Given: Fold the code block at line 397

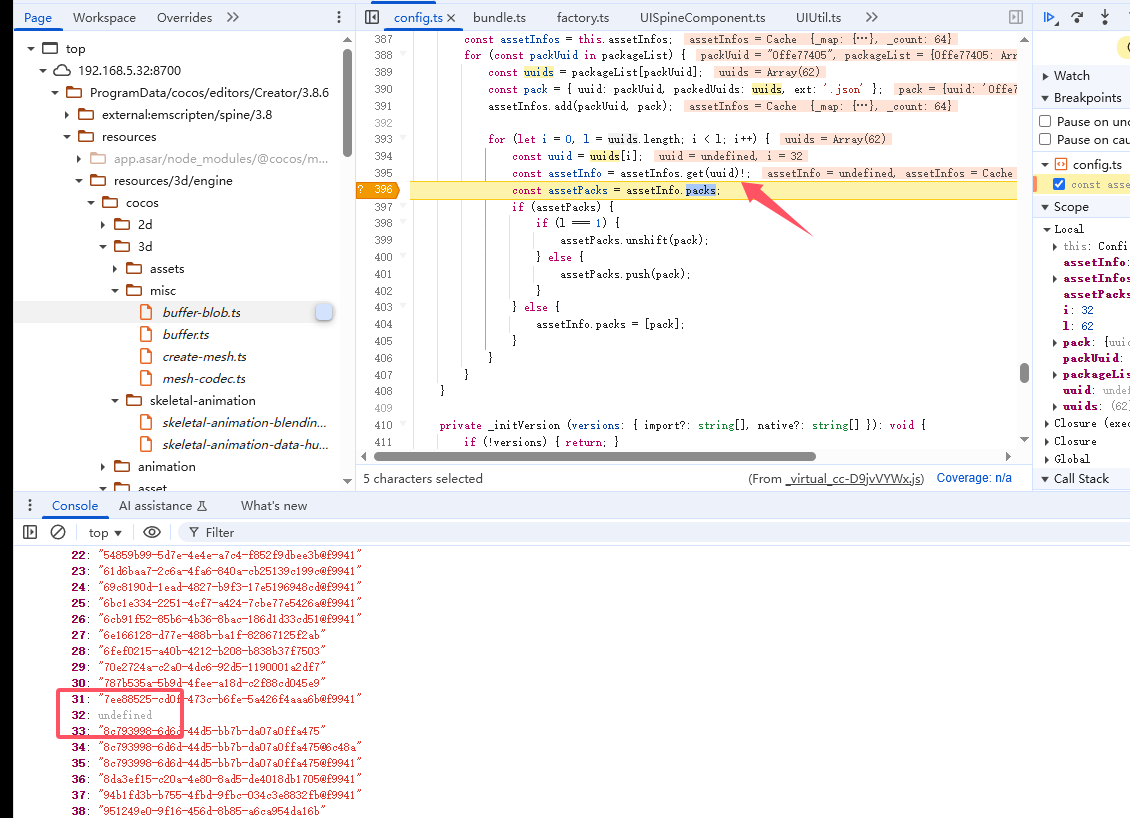Looking at the screenshot, I should pyautogui.click(x=403, y=207).
